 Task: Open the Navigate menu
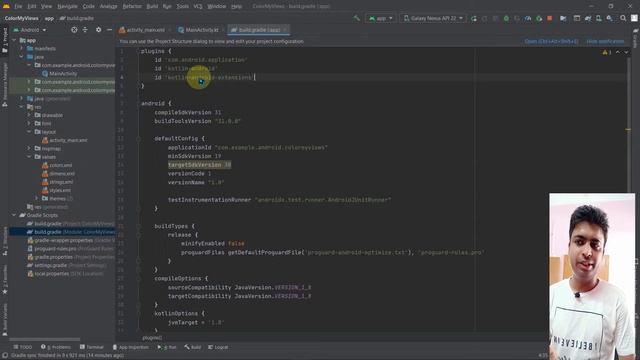click(x=67, y=7)
